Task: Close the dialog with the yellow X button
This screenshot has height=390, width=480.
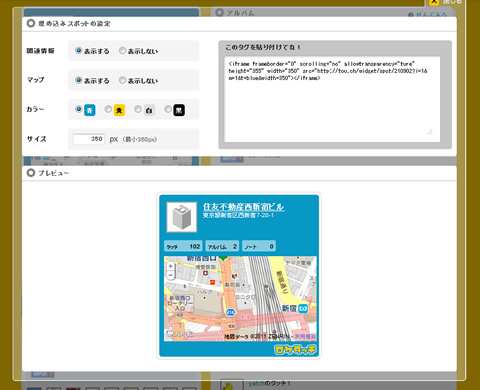Action: [x=434, y=2]
